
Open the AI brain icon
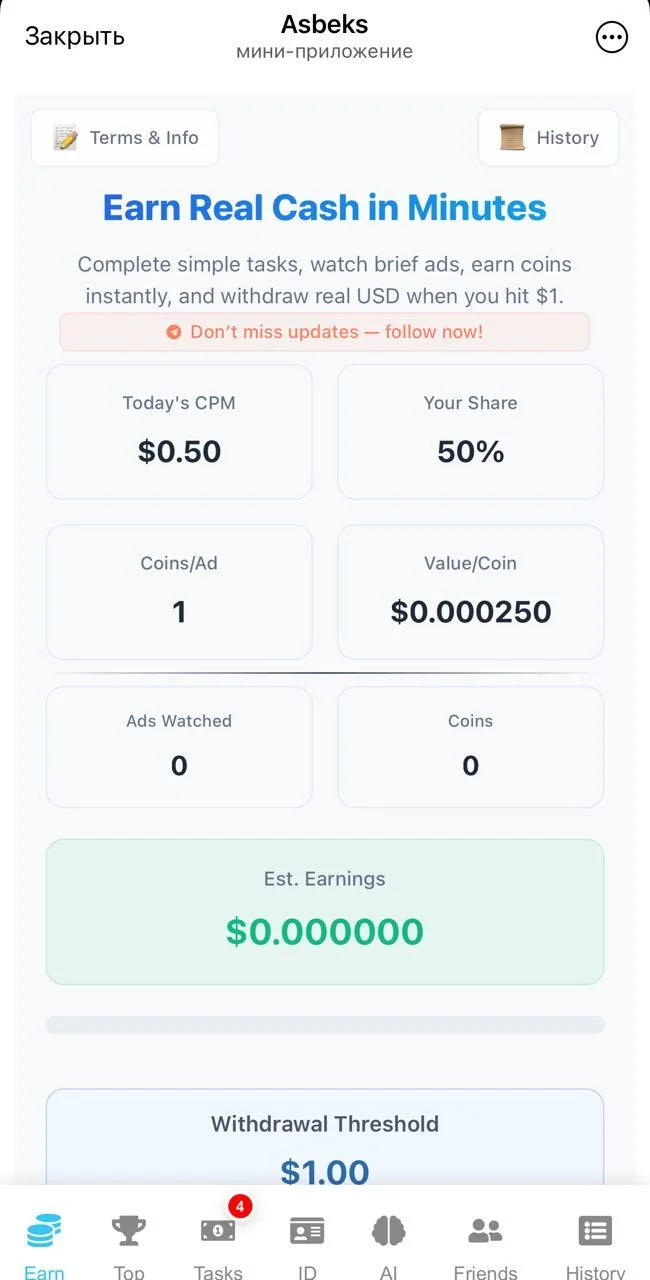point(388,1231)
